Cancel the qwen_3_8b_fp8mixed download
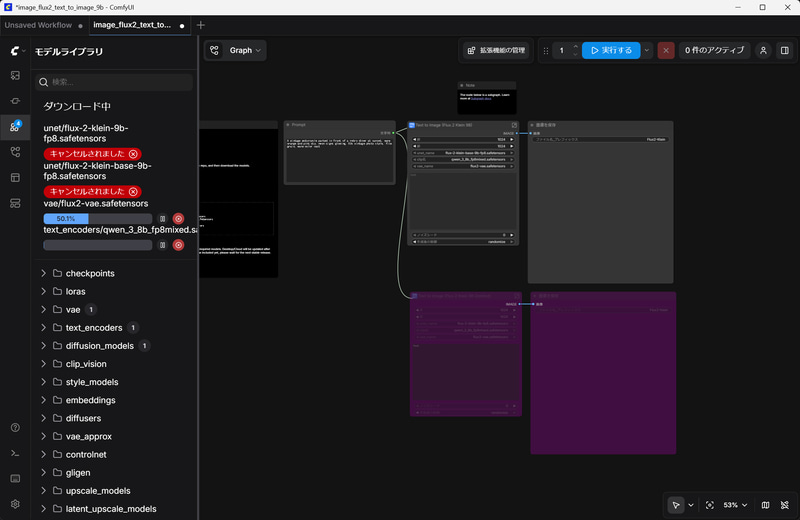Viewport: 800px width, 520px height. (x=178, y=245)
